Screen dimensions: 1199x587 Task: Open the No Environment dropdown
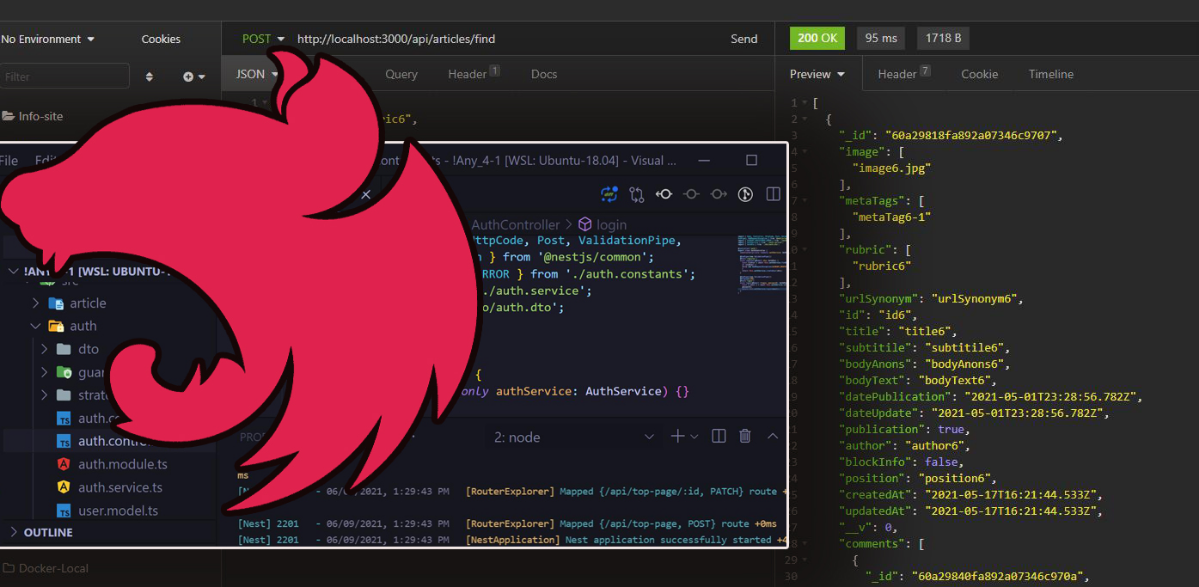pos(48,39)
